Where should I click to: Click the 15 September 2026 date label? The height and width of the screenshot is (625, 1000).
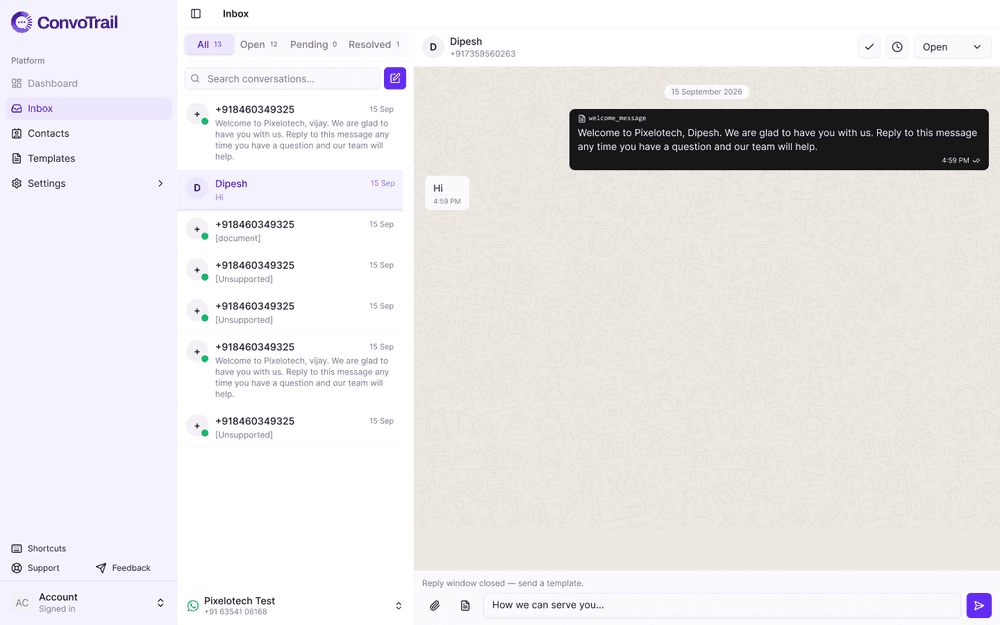pyautogui.click(x=707, y=92)
